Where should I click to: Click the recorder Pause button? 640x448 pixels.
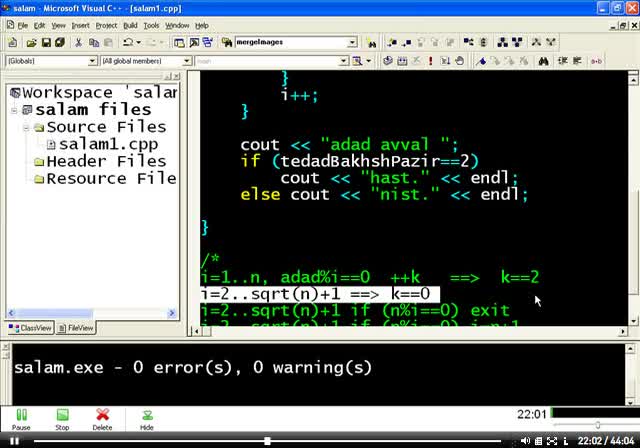21,419
